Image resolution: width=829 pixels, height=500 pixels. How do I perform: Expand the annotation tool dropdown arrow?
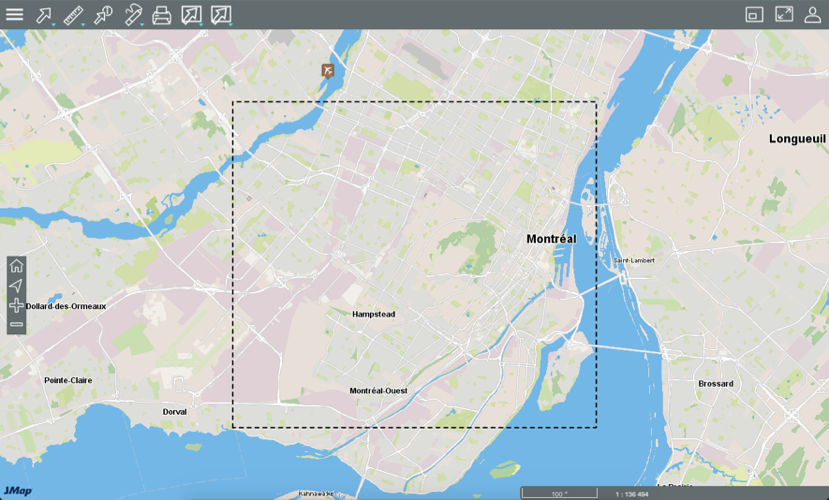[x=143, y=23]
